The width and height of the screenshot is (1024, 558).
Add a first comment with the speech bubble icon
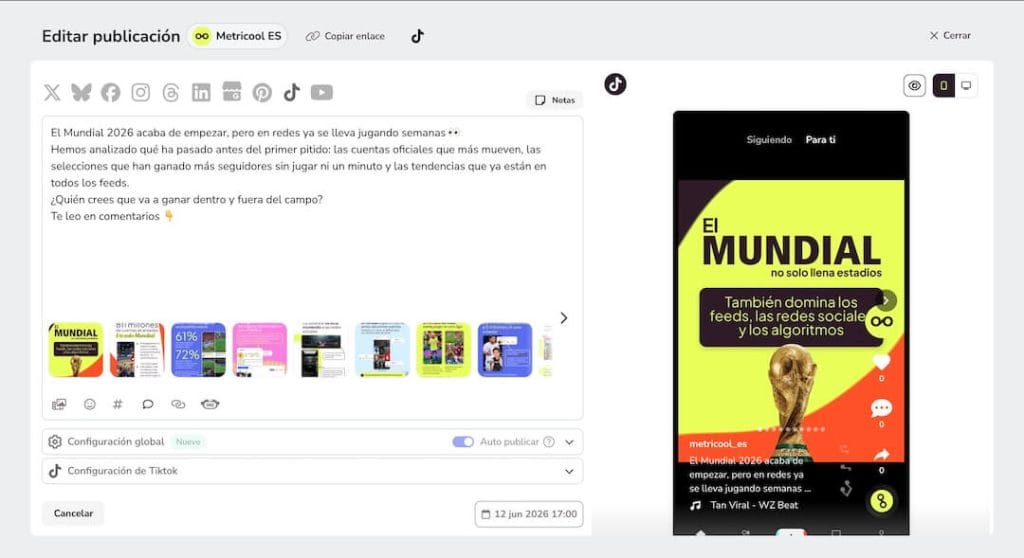pos(148,404)
